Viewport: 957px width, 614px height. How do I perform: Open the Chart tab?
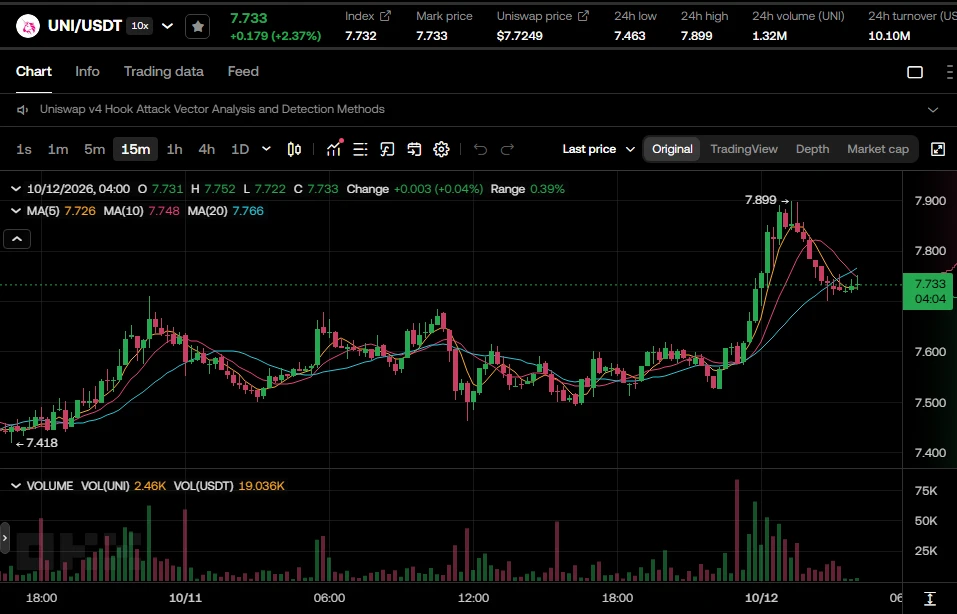(34, 71)
